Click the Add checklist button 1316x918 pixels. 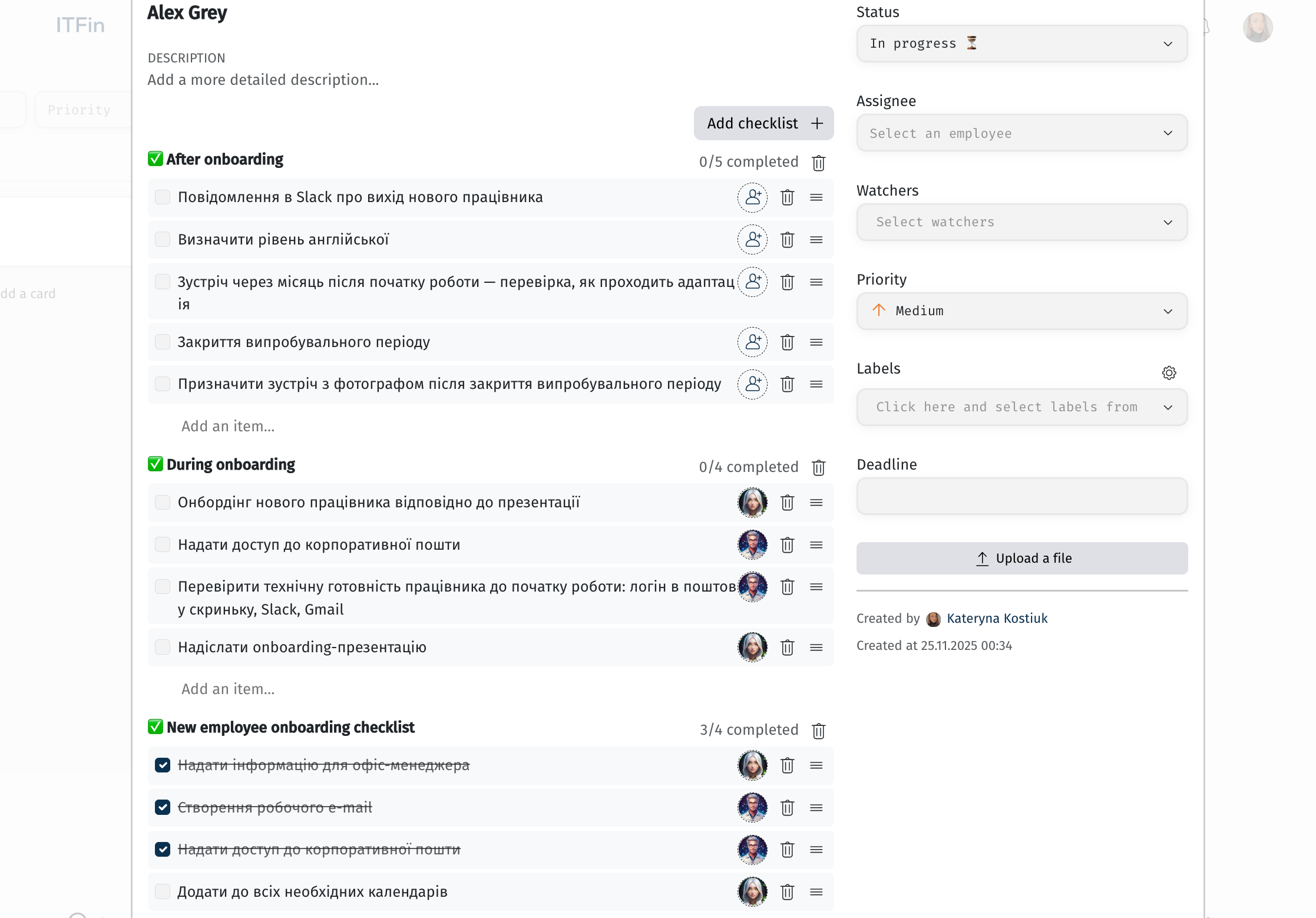point(763,123)
